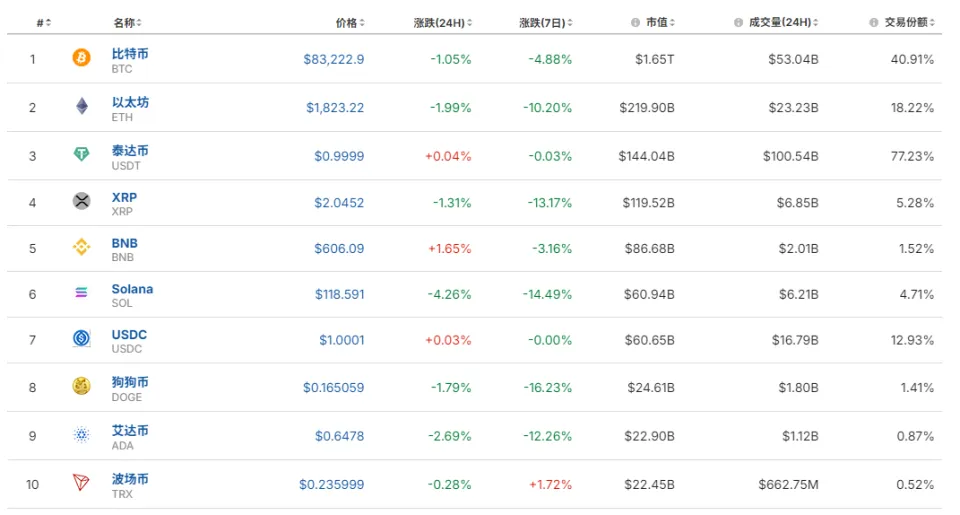The height and width of the screenshot is (515, 960).
Task: Click Cardano price $0.6478
Action: pos(339,436)
